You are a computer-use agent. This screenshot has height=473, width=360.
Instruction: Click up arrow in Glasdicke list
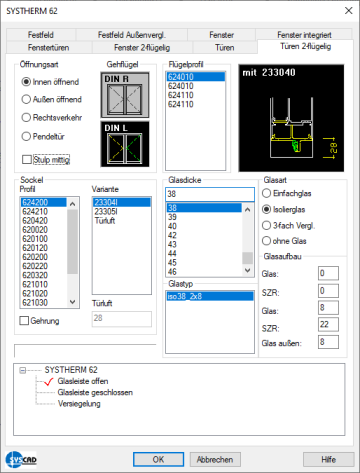pyautogui.click(x=247, y=210)
